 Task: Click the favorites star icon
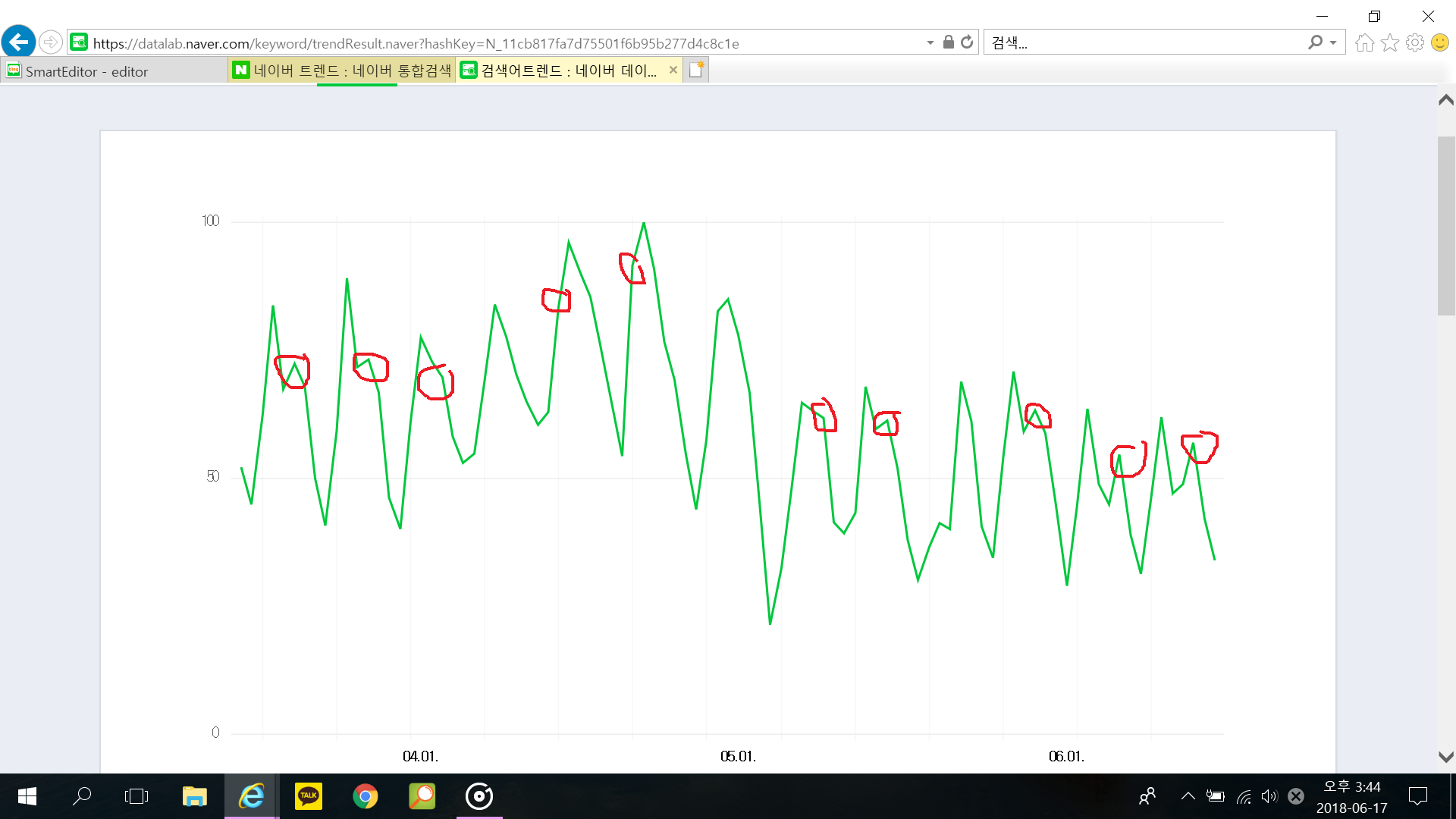click(x=1389, y=42)
